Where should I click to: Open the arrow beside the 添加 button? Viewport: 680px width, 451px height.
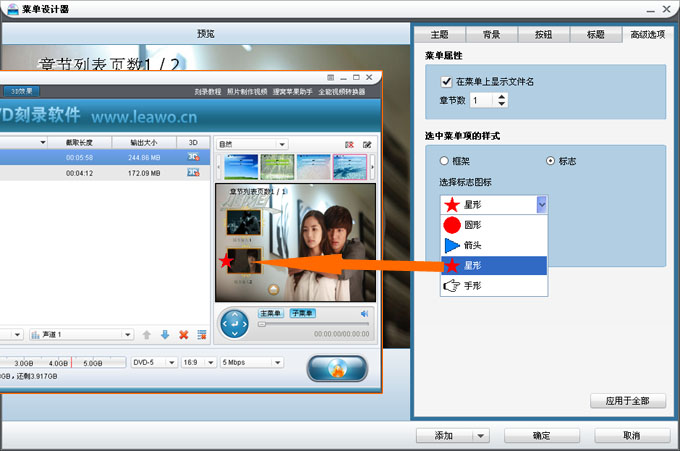pyautogui.click(x=481, y=435)
